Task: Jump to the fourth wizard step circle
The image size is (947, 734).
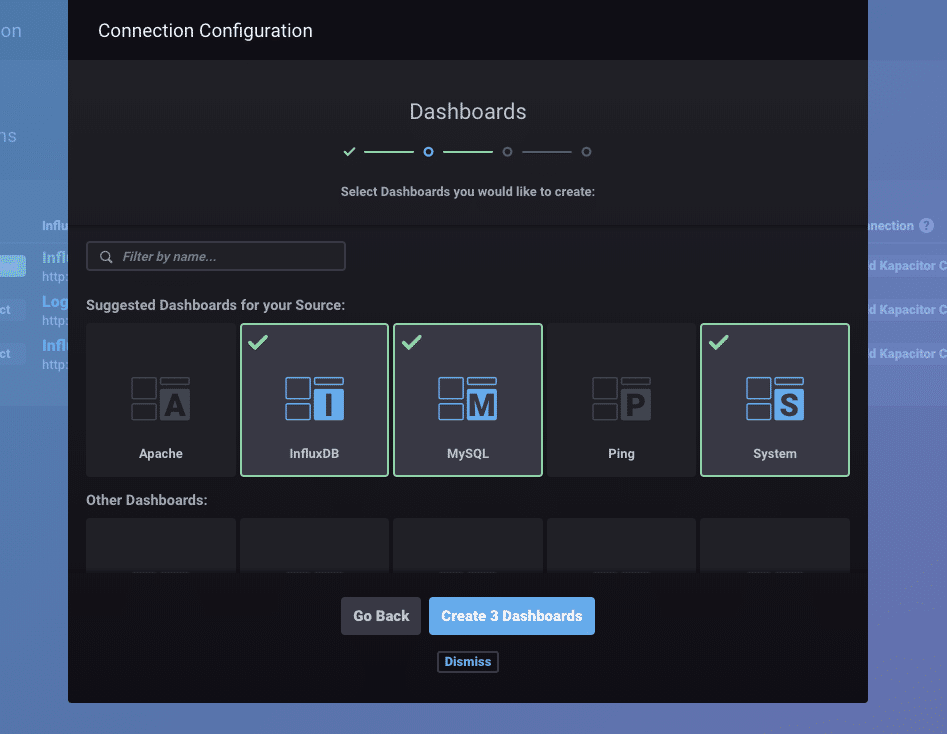Action: (x=586, y=152)
